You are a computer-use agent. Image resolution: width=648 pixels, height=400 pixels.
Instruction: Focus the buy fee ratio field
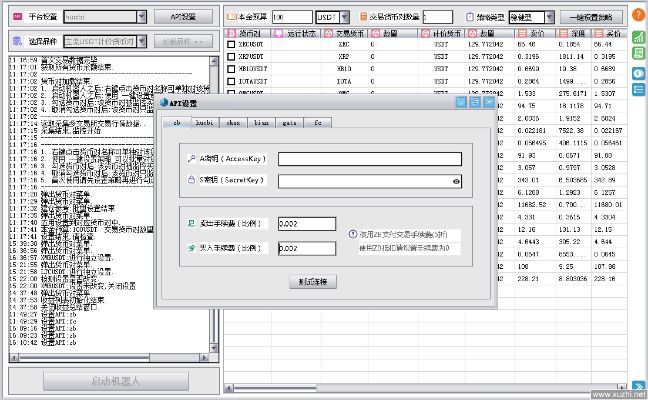pyautogui.click(x=307, y=248)
